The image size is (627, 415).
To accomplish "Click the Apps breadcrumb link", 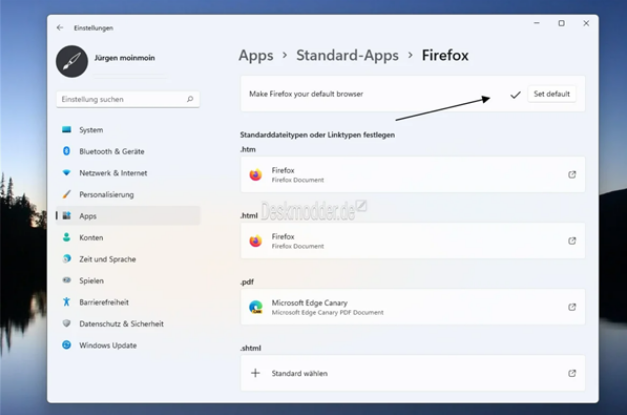I will (x=256, y=55).
